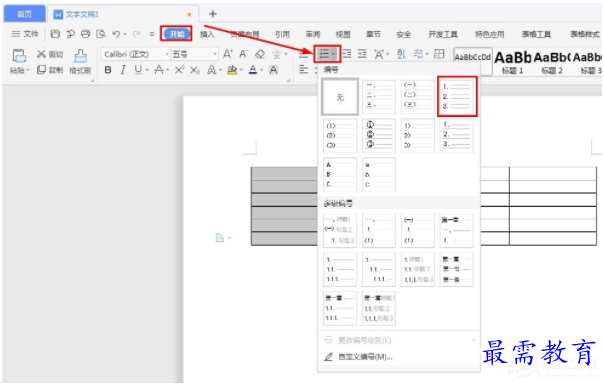Select the 无 (none) numbering option
The height and width of the screenshot is (384, 604).
pos(340,97)
